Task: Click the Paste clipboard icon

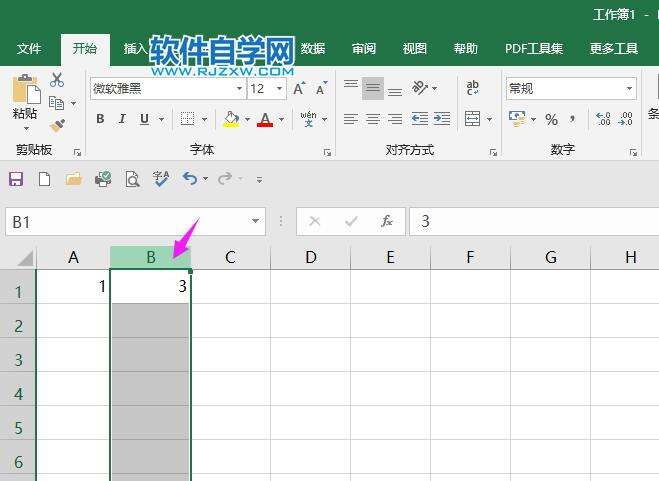Action: pyautogui.click(x=26, y=89)
